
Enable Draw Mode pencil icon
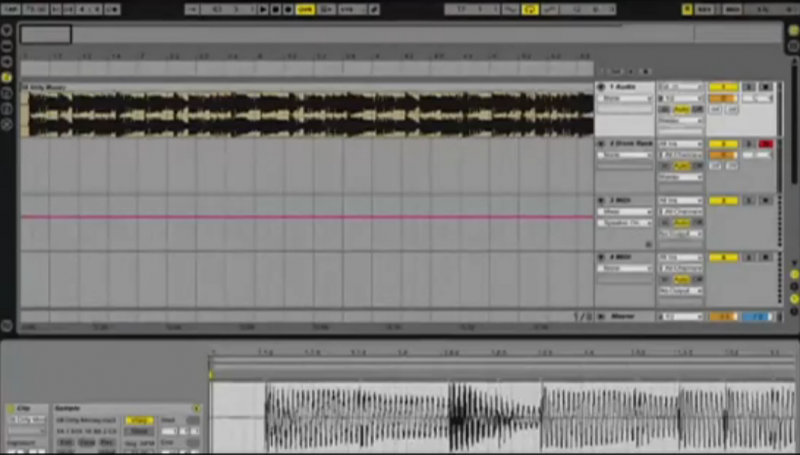tap(374, 9)
